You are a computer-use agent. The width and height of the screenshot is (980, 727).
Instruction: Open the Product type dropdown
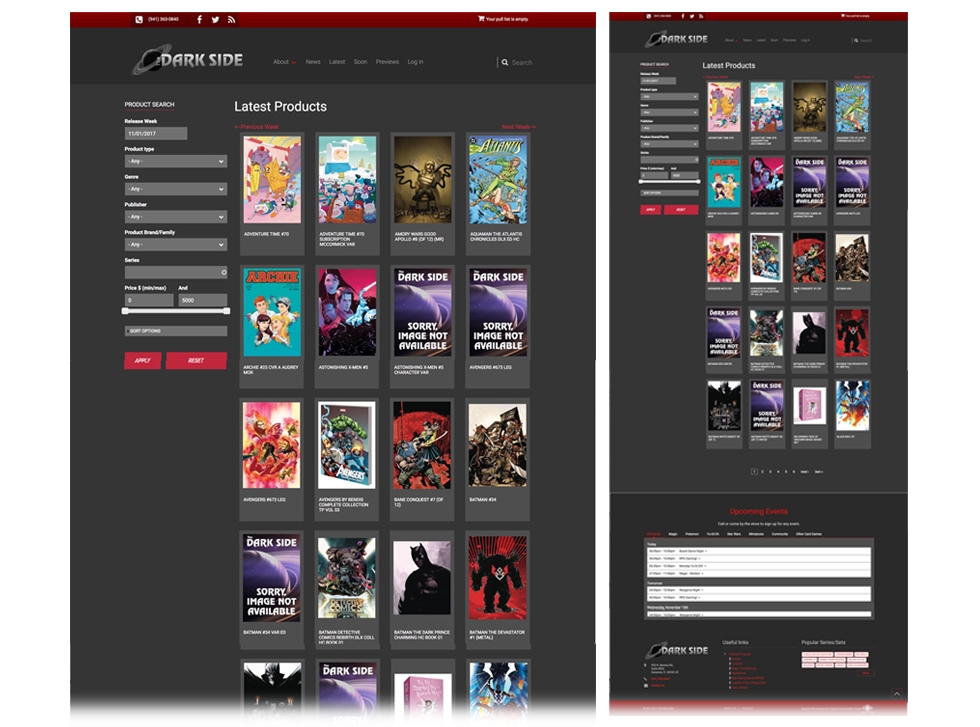(x=175, y=161)
